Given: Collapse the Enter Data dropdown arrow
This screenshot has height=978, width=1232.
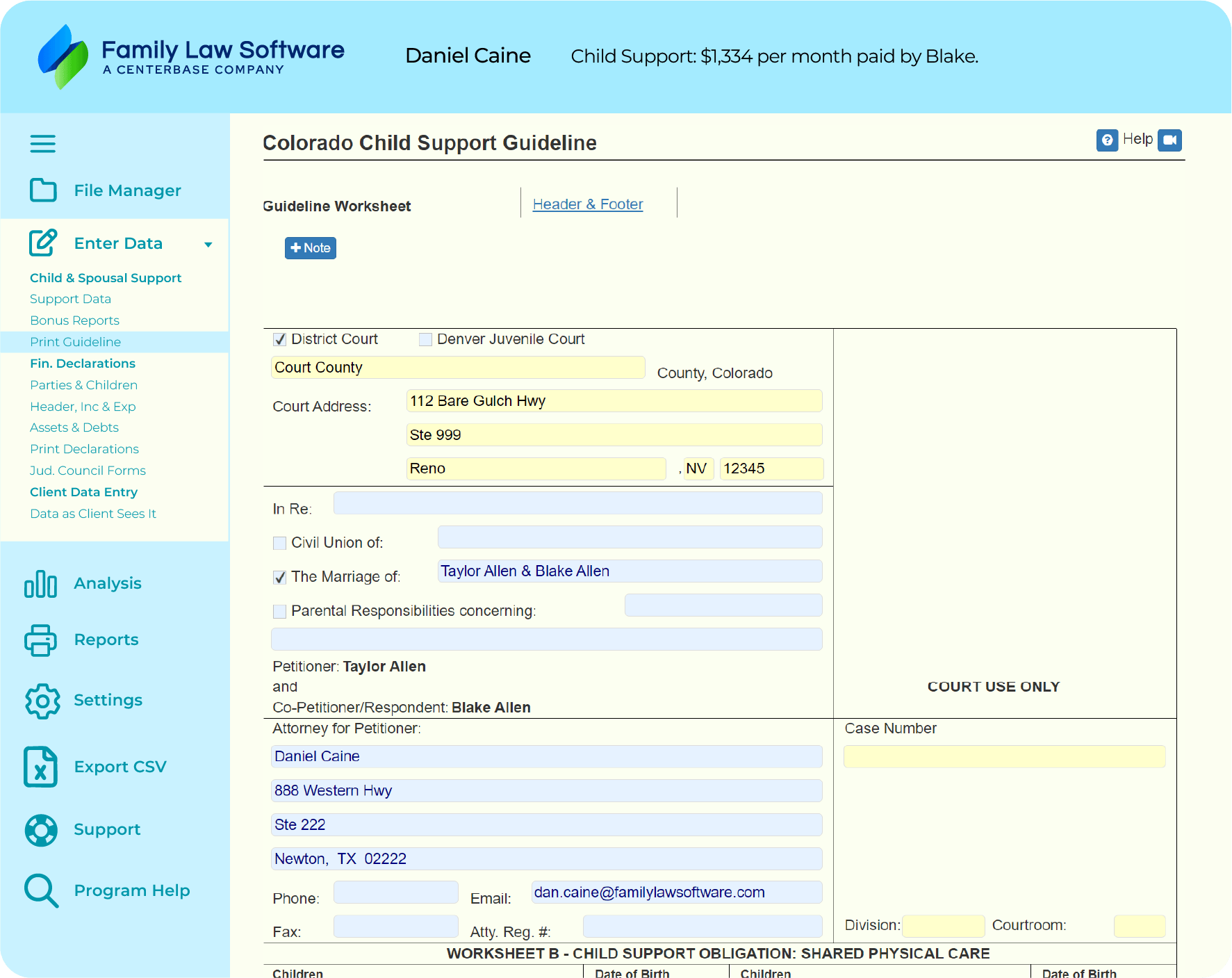Looking at the screenshot, I should tap(208, 245).
